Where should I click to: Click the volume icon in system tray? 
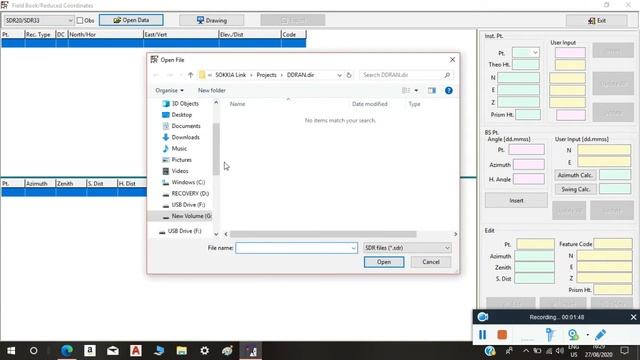560,351
